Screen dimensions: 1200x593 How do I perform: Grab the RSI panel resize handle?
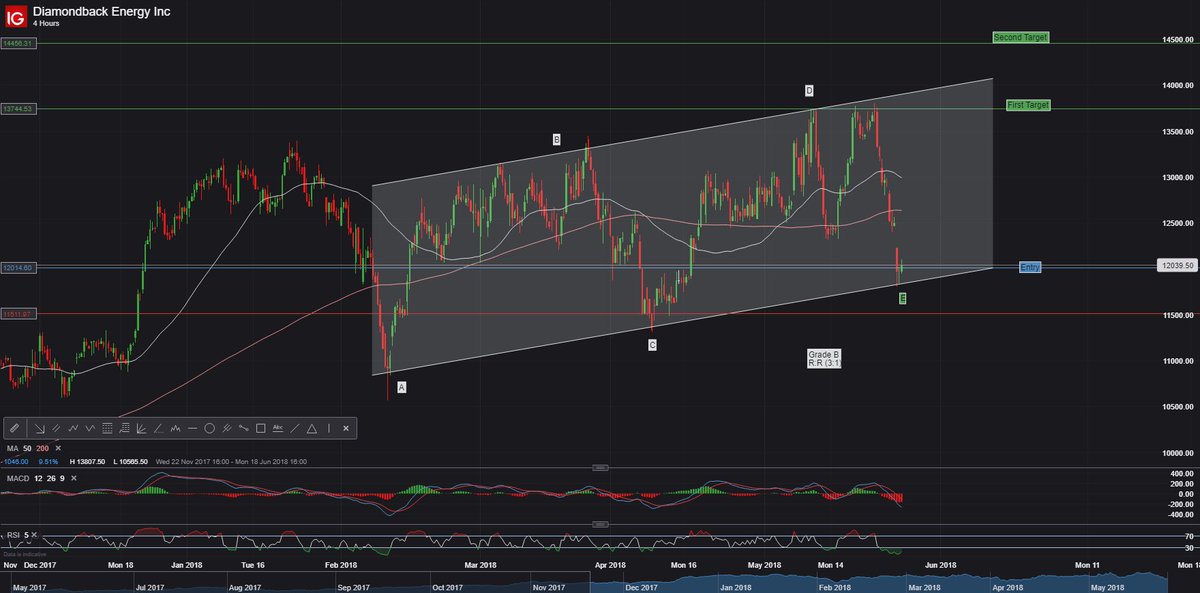pyautogui.click(x=600, y=525)
